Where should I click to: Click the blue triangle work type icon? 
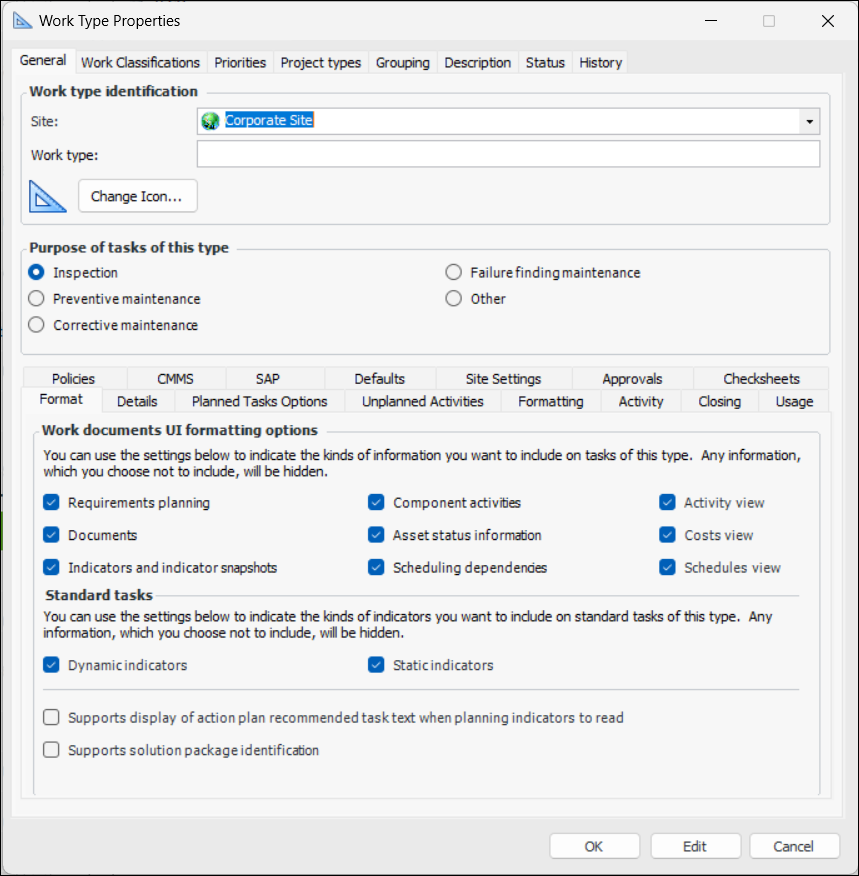[47, 196]
